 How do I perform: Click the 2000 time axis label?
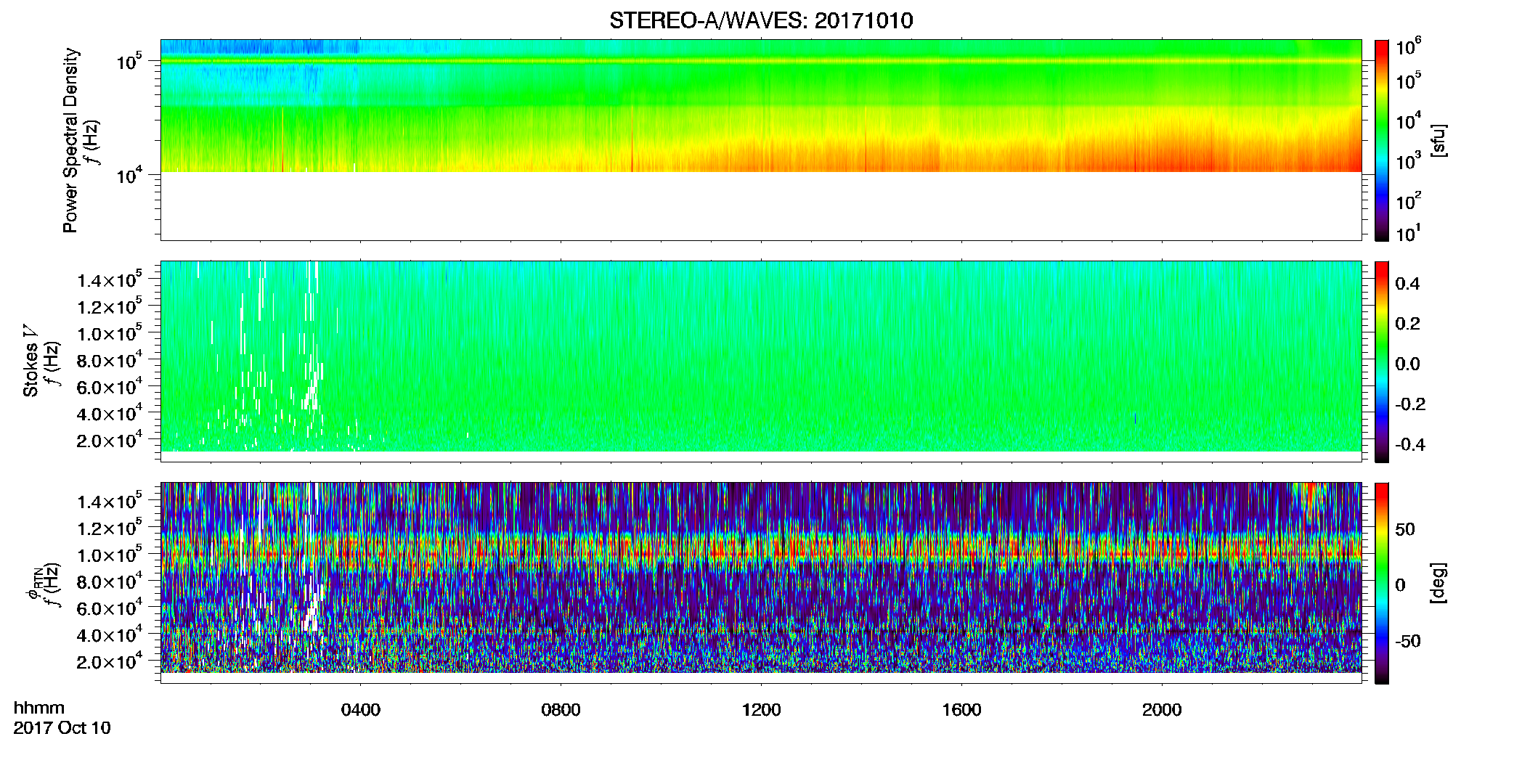1162,710
